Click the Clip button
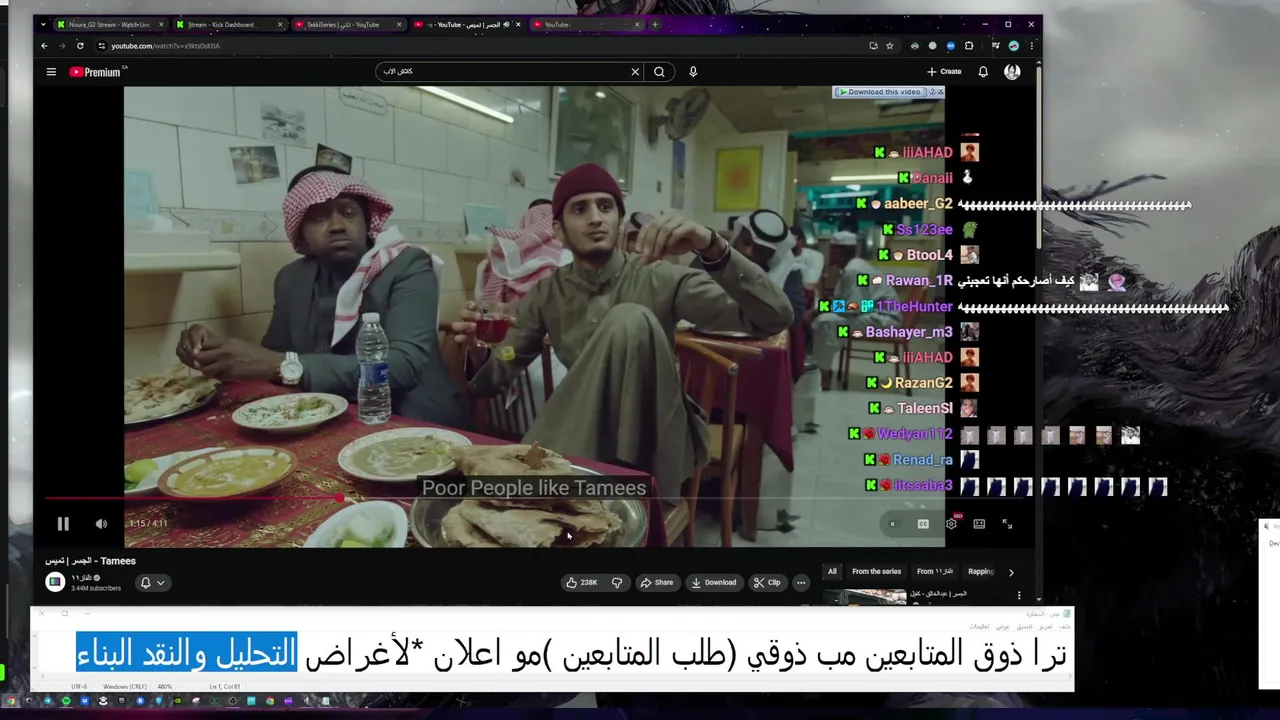 tap(767, 582)
